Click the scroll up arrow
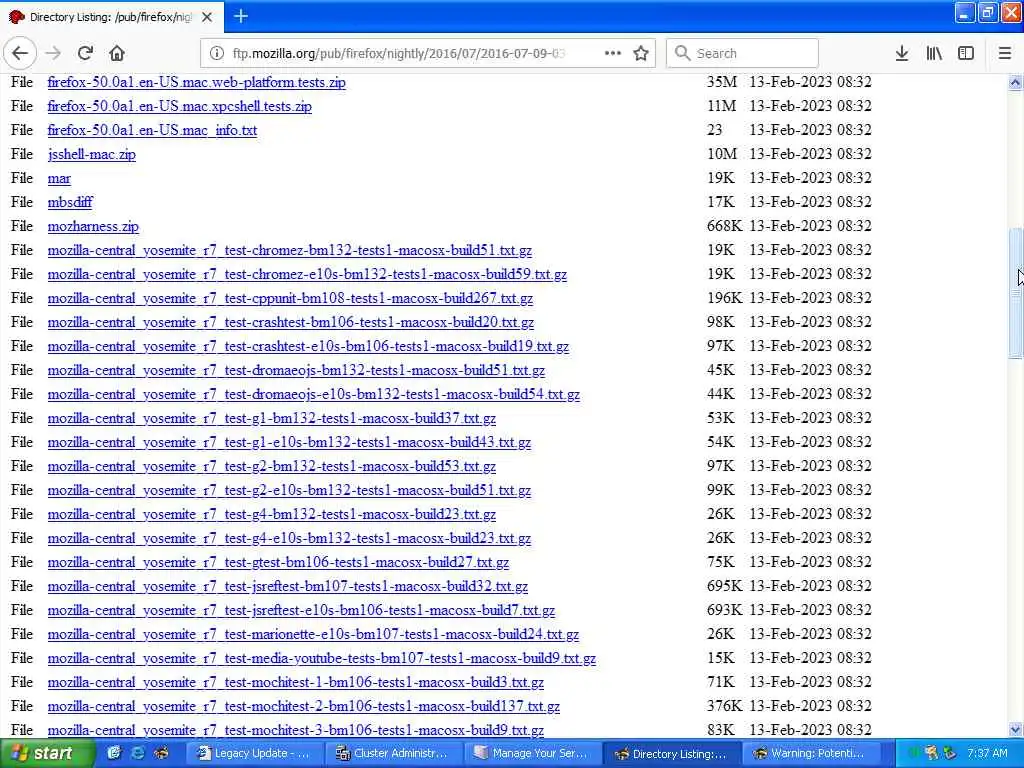1024x768 pixels. 1015,82
